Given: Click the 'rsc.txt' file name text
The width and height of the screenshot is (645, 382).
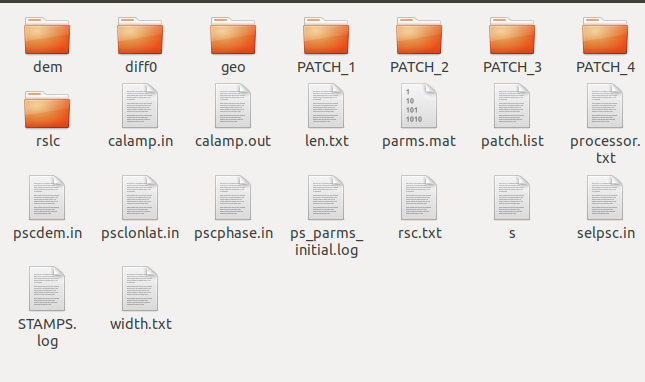Looking at the screenshot, I should pos(420,233).
